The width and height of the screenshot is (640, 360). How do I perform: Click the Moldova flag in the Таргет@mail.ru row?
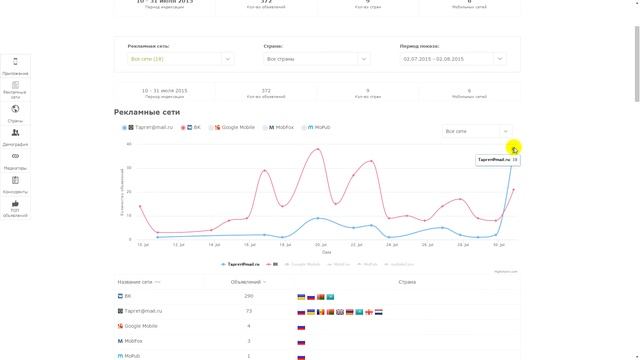[321, 312]
